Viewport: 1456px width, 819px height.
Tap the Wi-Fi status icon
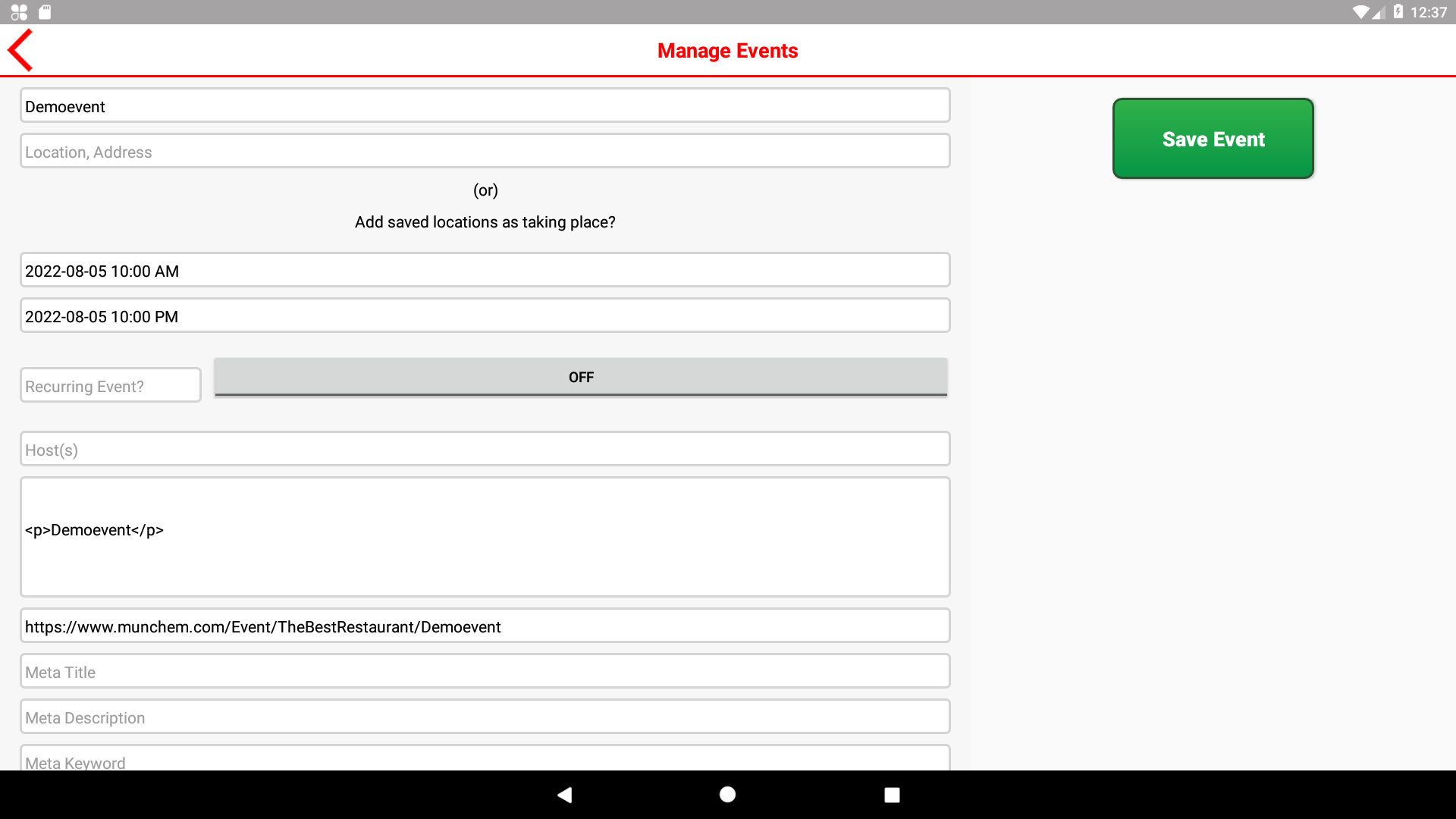[x=1361, y=12]
